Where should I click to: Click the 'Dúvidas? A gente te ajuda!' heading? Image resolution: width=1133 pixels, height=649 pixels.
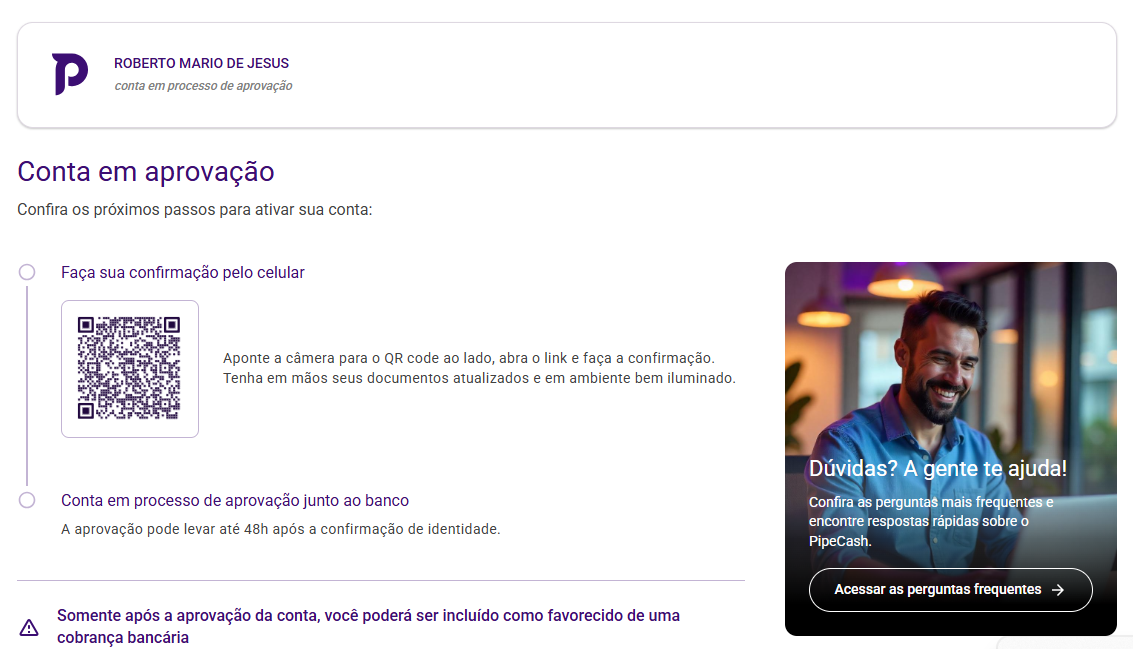(x=937, y=468)
